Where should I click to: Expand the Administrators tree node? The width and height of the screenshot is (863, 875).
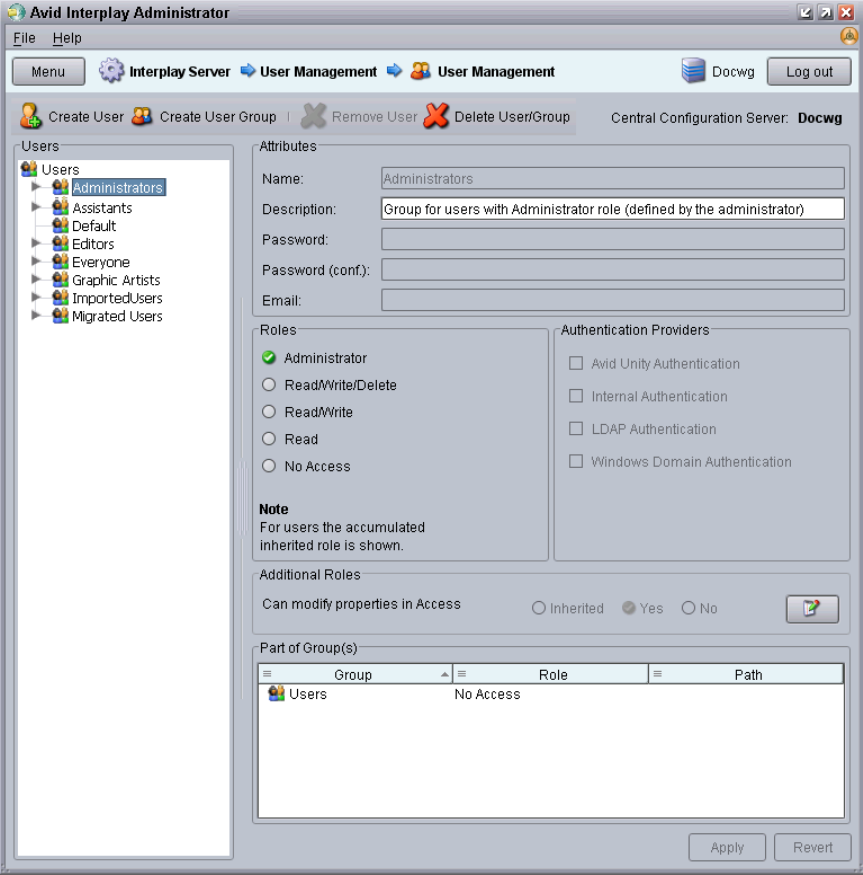tap(36, 187)
